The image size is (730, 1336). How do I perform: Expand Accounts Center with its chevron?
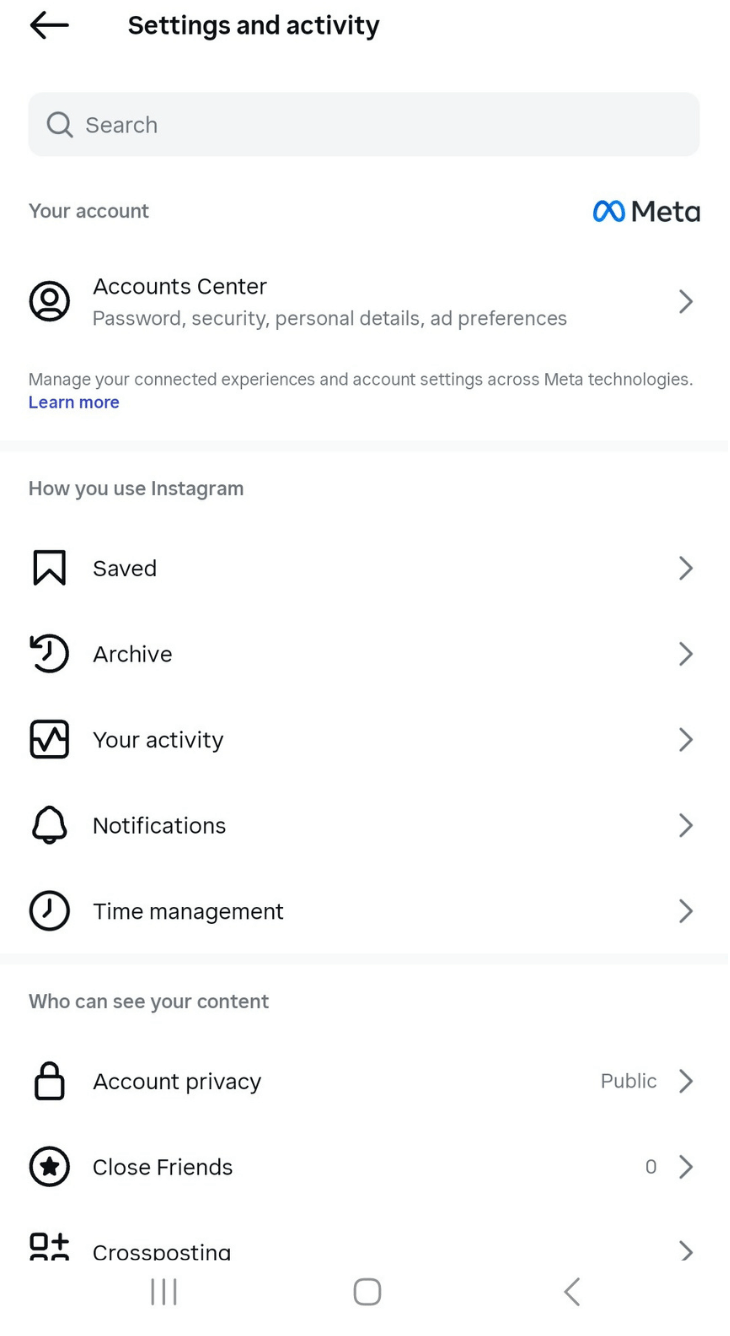point(686,301)
